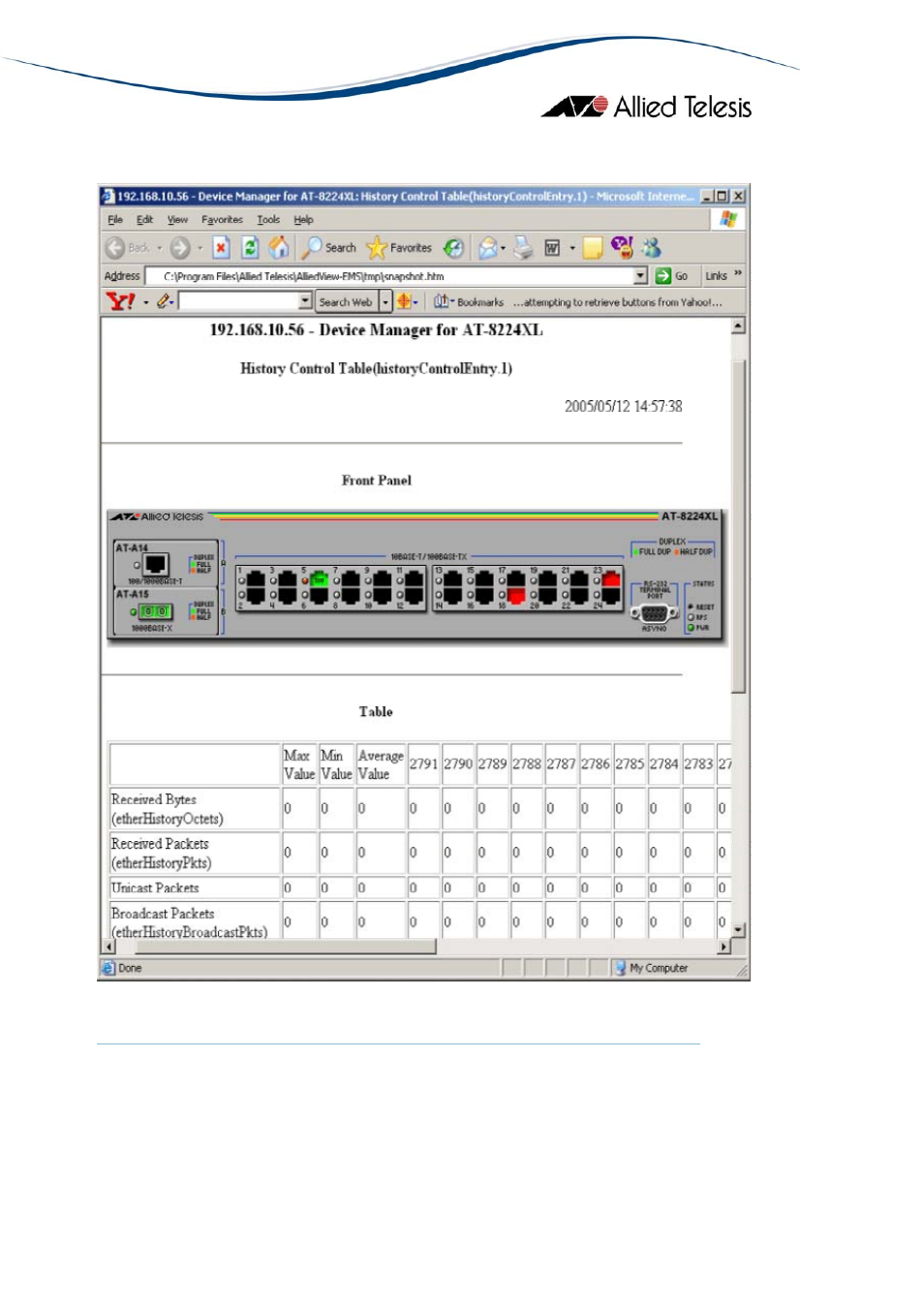Open the Search pane in toolbar
924x1308 pixels.
click(328, 248)
